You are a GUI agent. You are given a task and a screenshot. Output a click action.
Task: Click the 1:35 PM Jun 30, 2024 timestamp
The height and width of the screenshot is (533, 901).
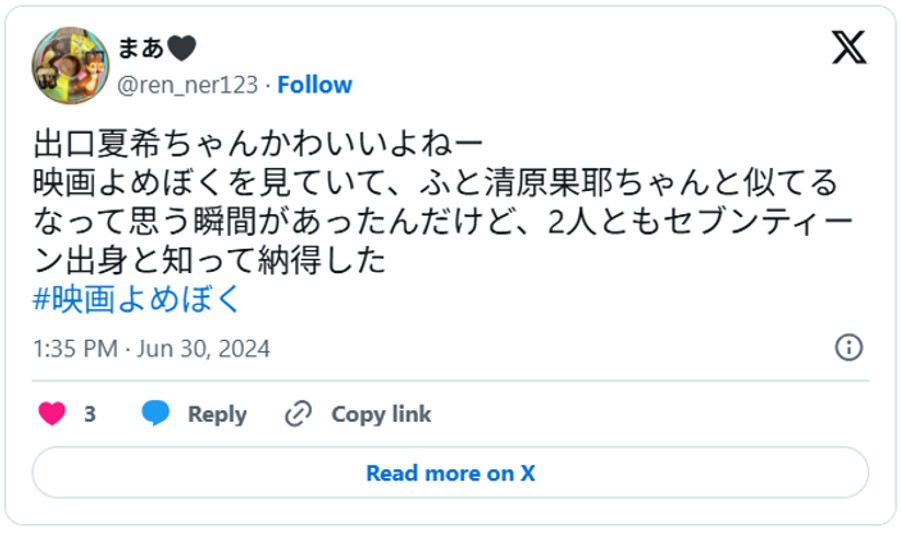point(152,349)
